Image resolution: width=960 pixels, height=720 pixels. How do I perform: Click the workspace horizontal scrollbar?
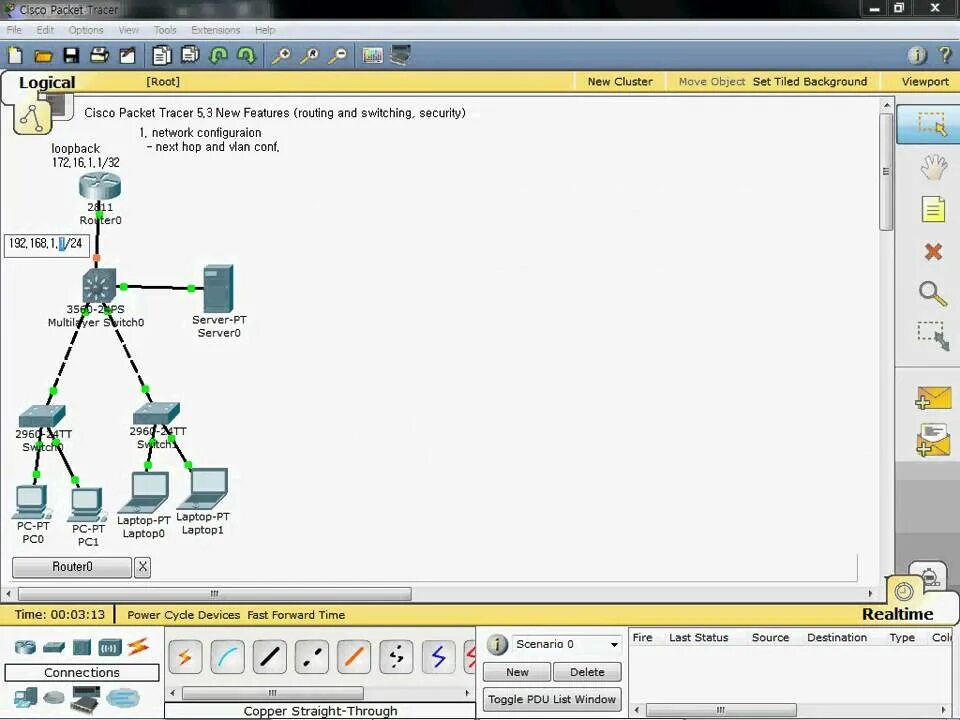click(215, 593)
